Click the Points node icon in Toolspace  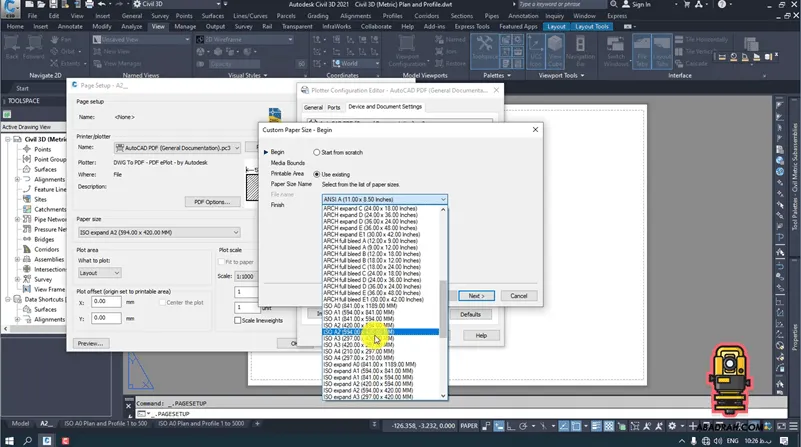(27, 149)
